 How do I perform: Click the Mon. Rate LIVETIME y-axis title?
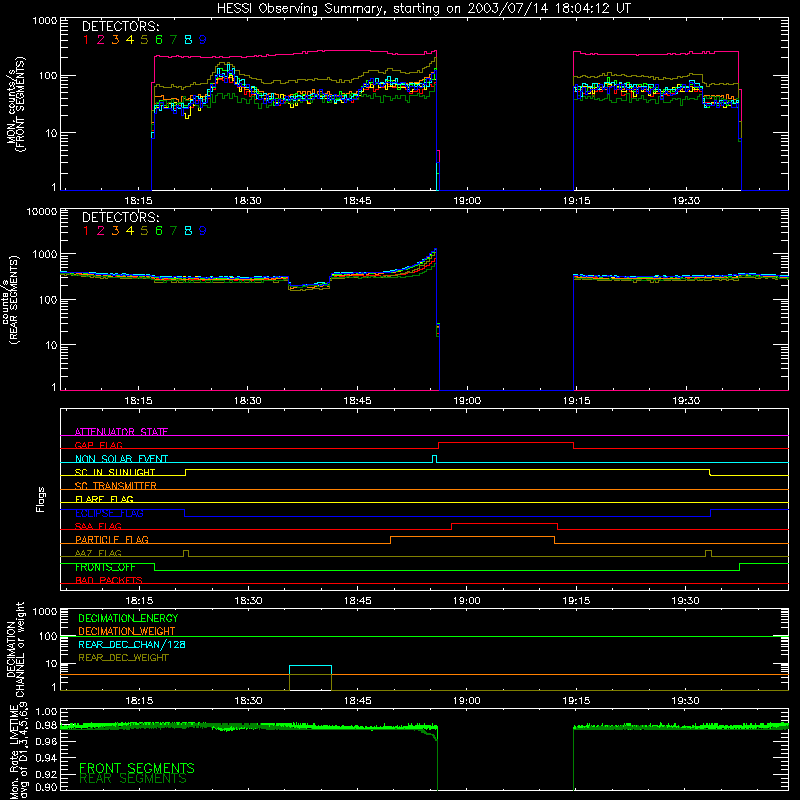pos(14,751)
